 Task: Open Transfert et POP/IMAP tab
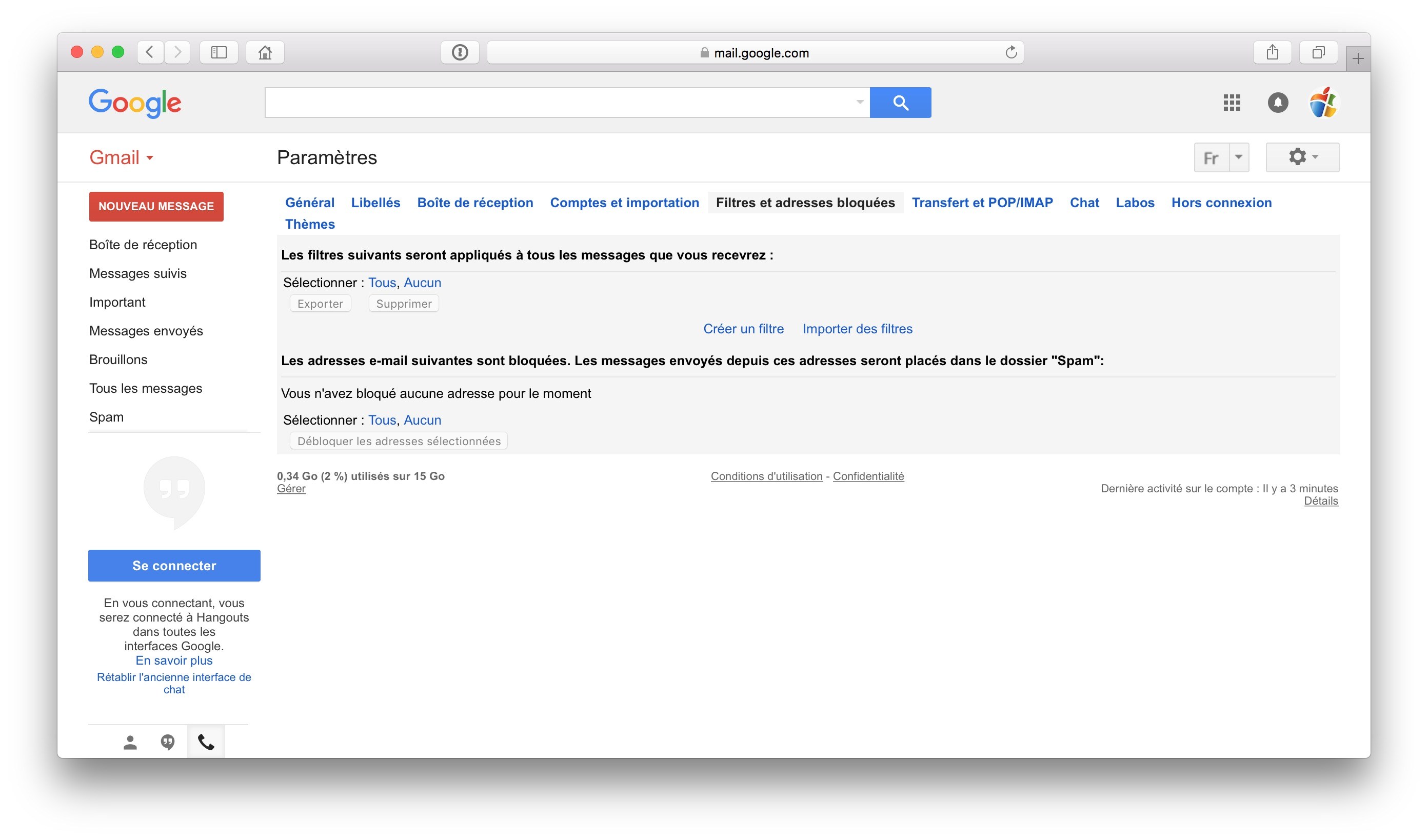(x=982, y=203)
